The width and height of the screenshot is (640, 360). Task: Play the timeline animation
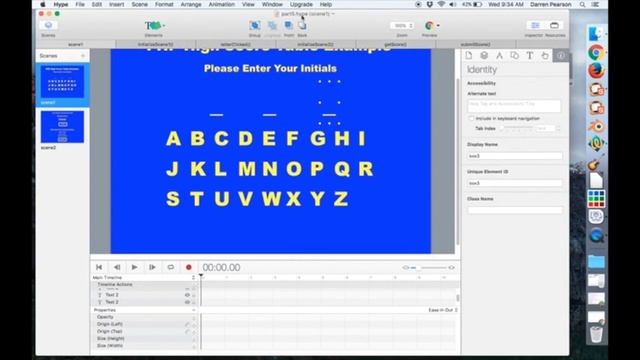click(x=134, y=267)
